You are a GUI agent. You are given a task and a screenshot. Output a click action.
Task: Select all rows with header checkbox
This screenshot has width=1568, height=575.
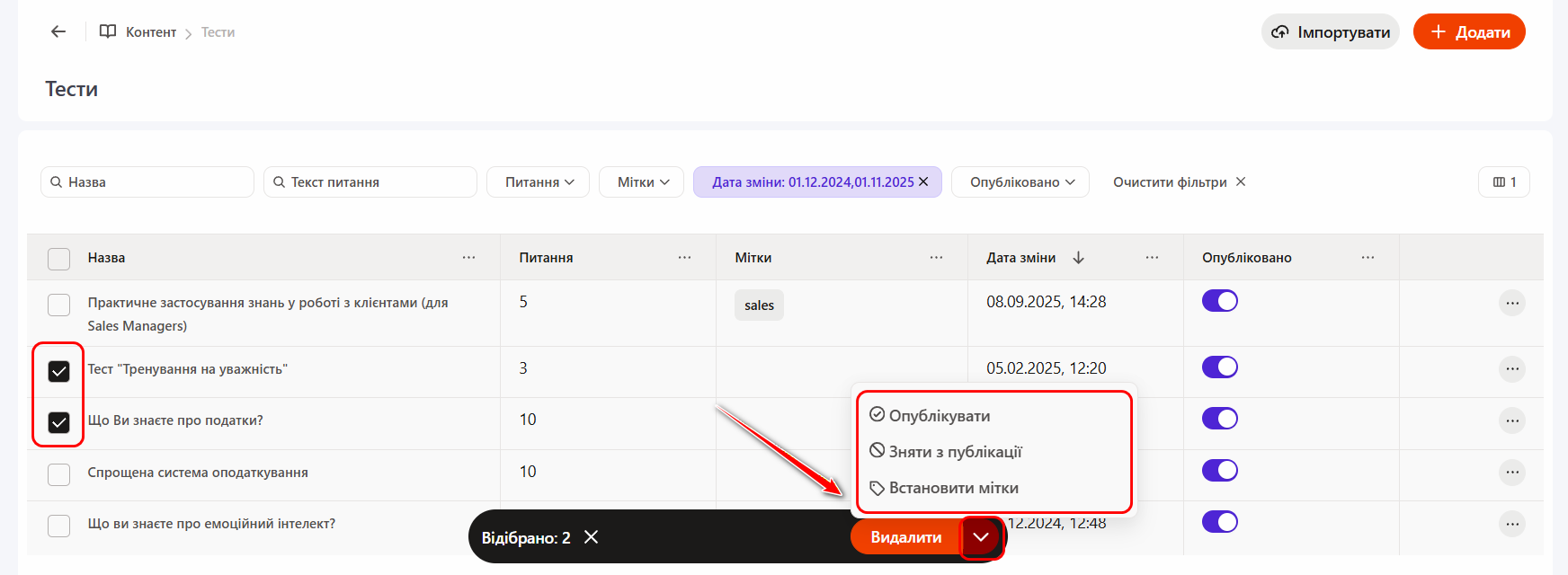[59, 259]
